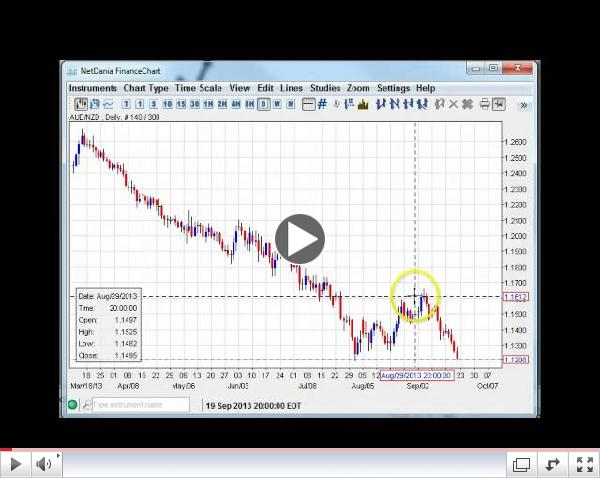
Task: Open the Time Scale menu
Action: pyautogui.click(x=199, y=88)
